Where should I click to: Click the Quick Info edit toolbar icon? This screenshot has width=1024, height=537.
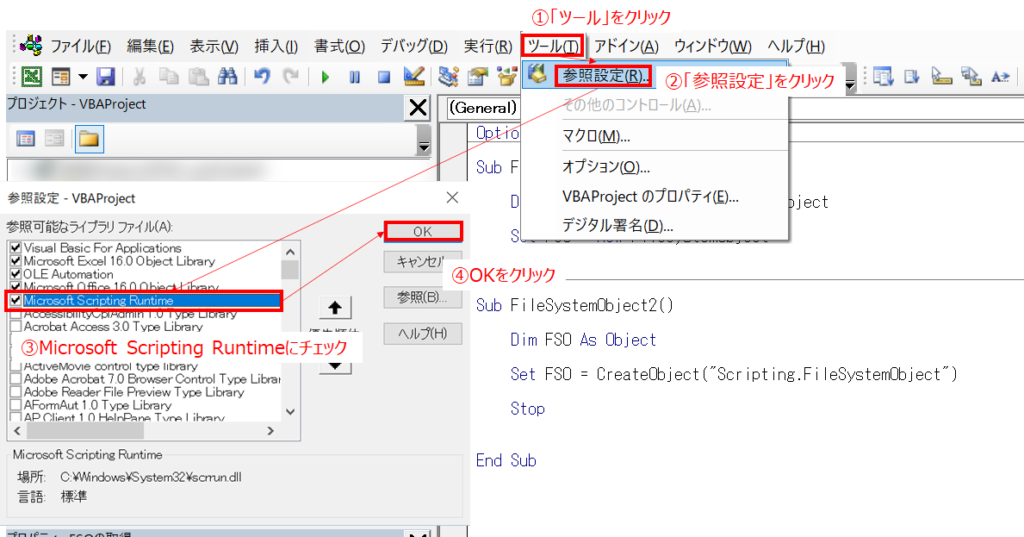941,76
